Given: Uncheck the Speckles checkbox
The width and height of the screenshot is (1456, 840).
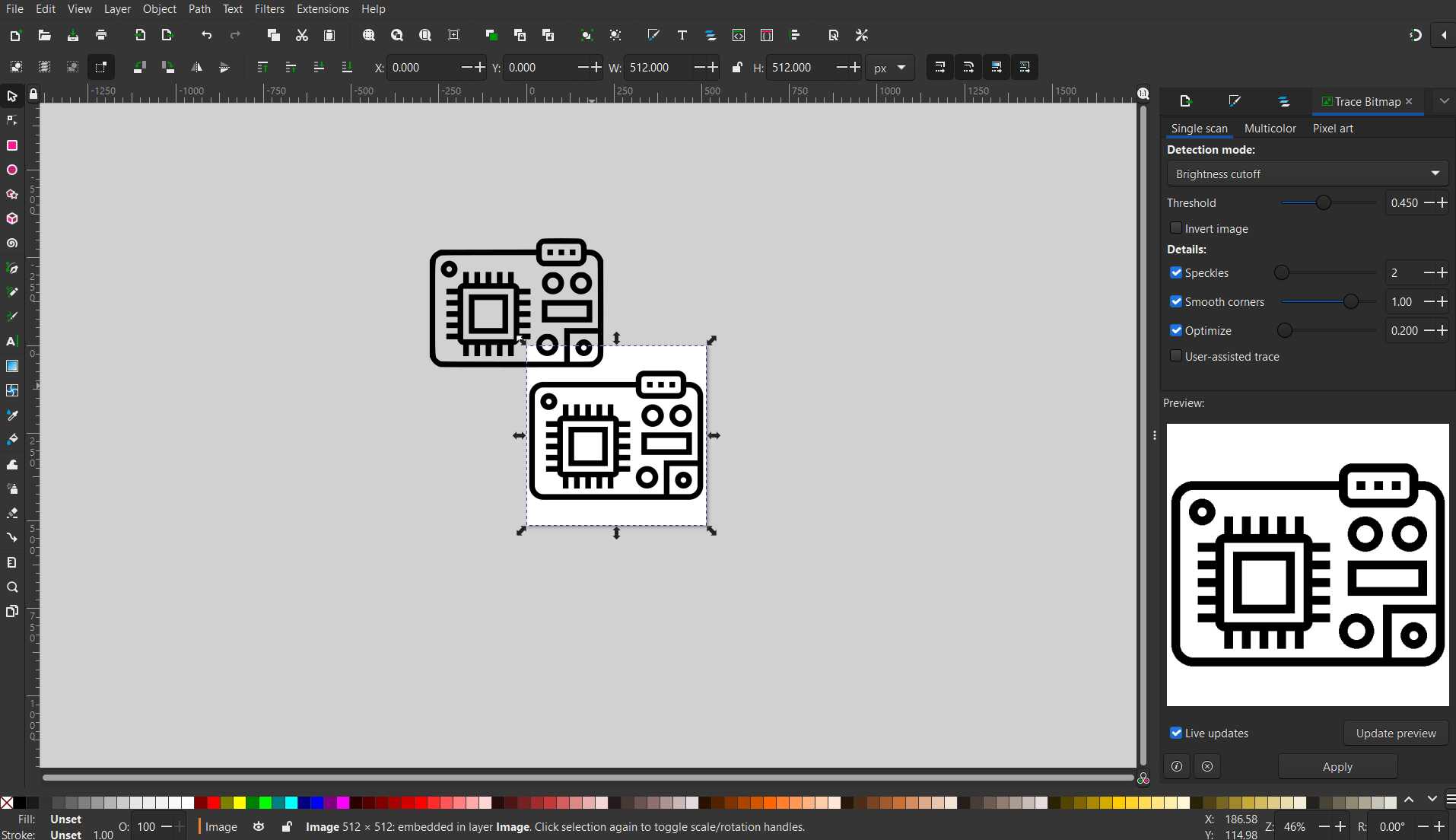Looking at the screenshot, I should 1176,272.
